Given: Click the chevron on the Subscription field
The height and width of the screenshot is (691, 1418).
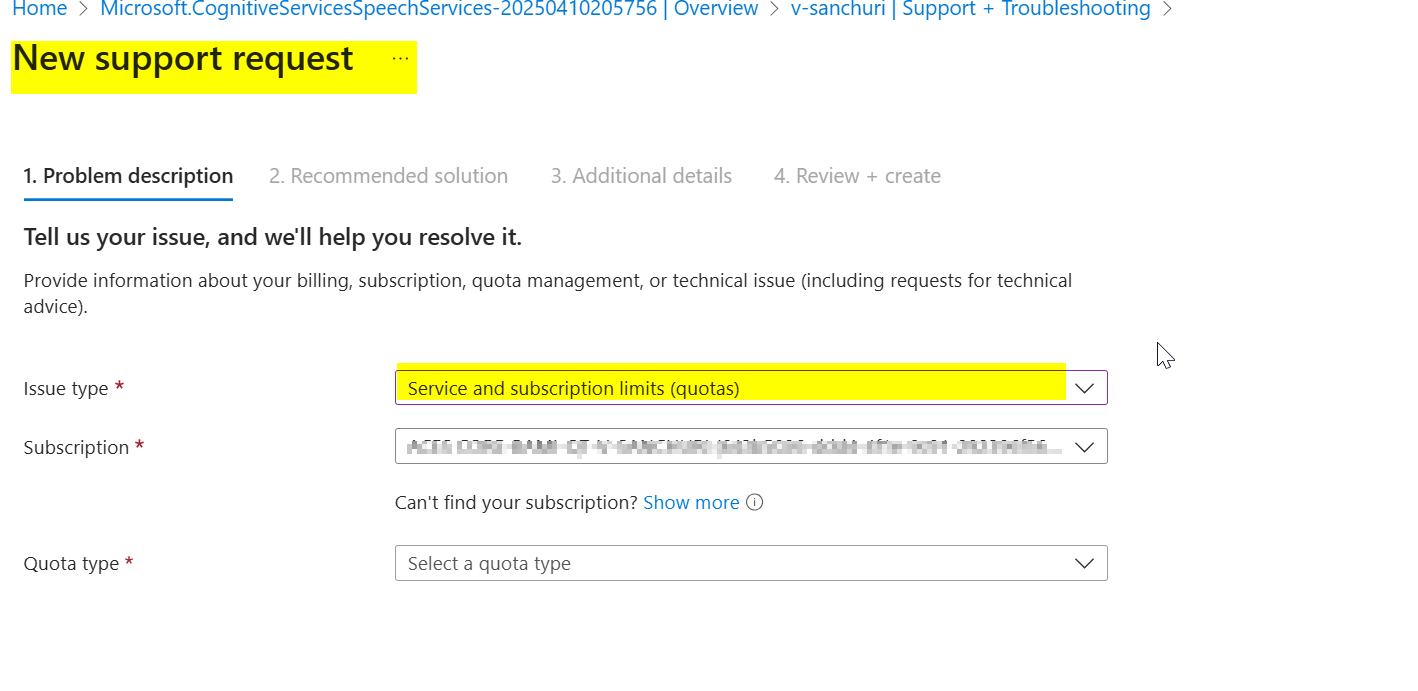Looking at the screenshot, I should click(x=1085, y=446).
